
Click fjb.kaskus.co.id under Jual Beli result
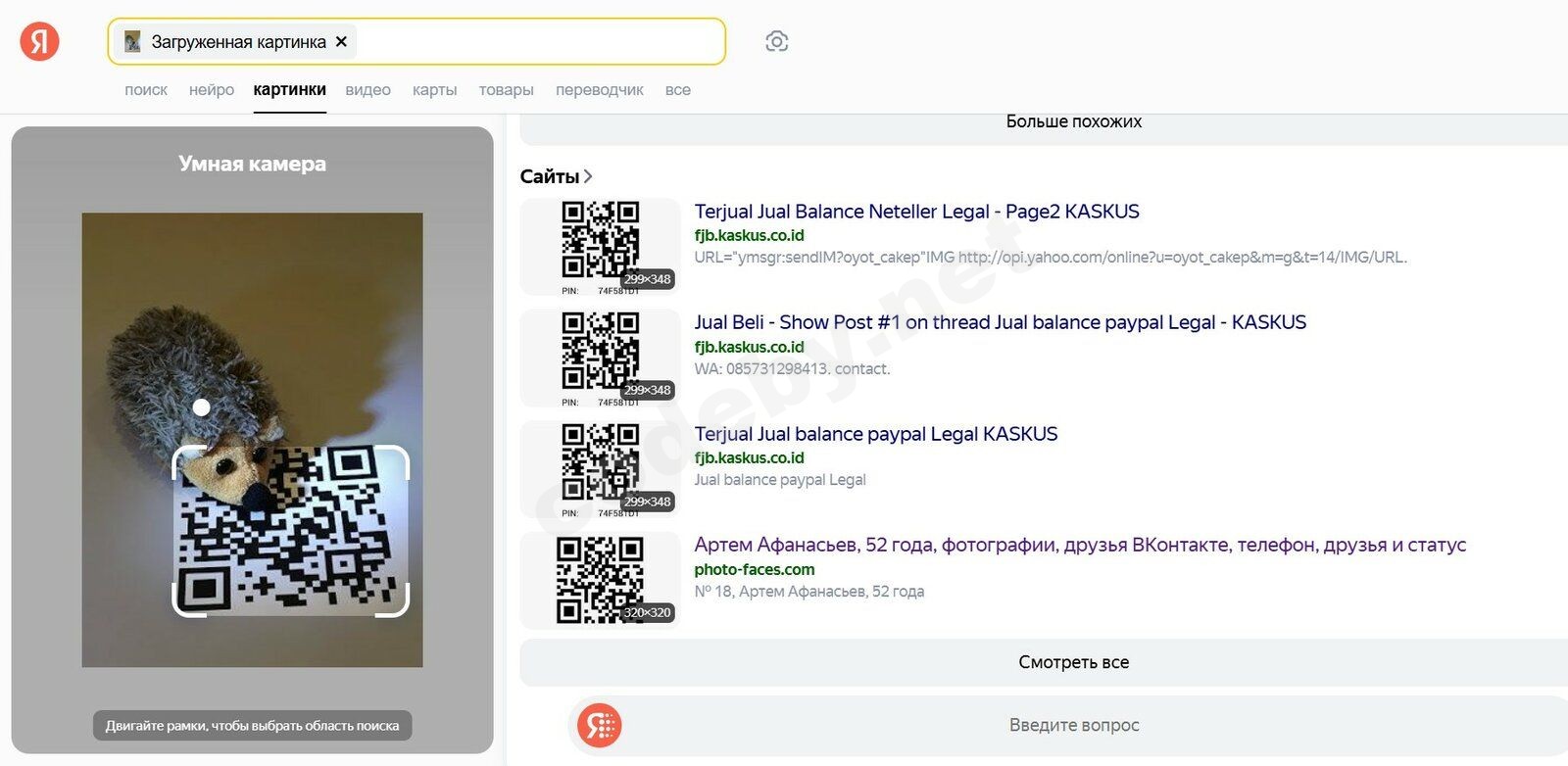pos(750,347)
